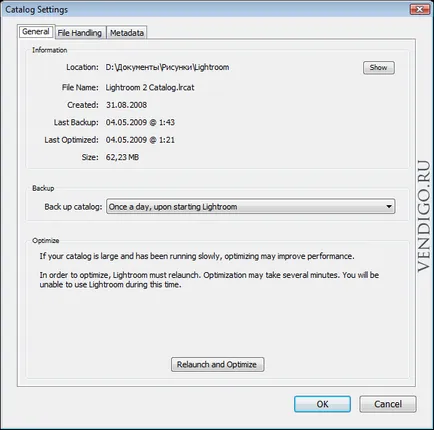Click Relaunch and Optimize

[x=217, y=364]
